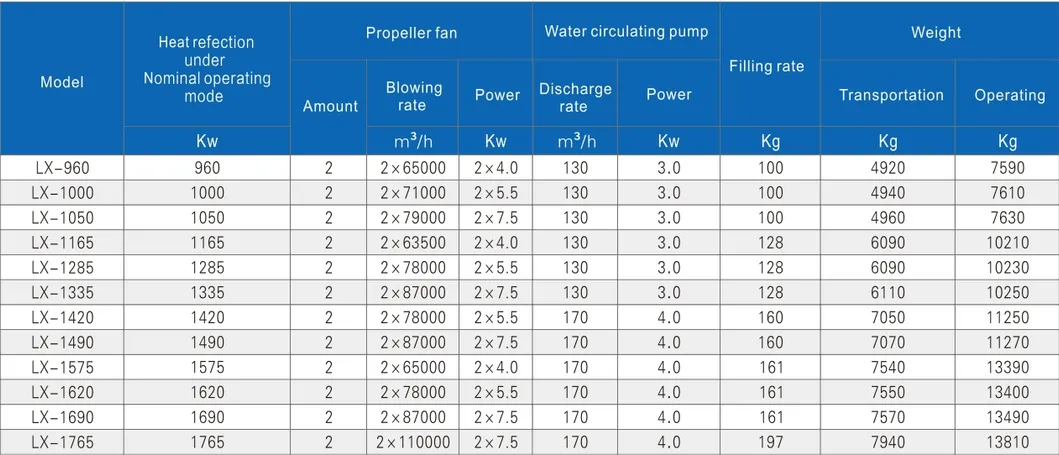
Task: Click the Water circulating pump header
Action: [x=626, y=31]
